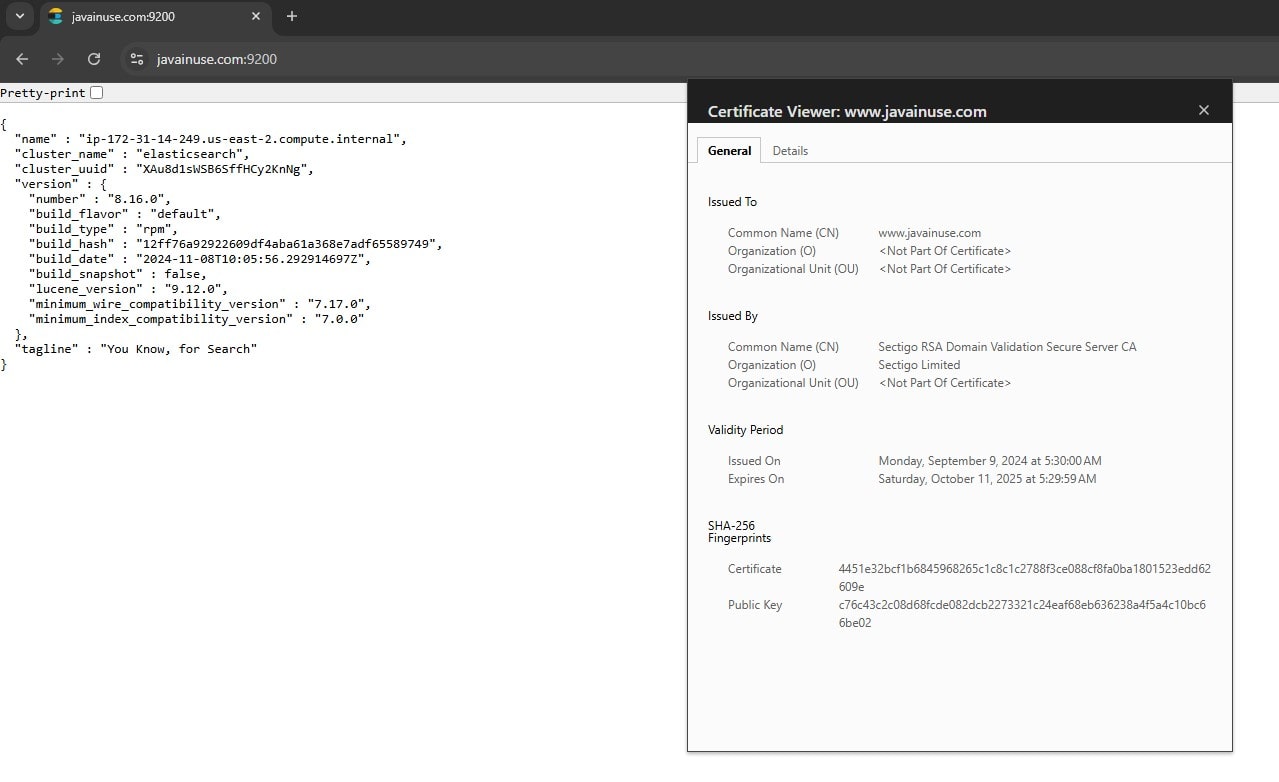Screen dimensions: 1279x782
Task: Click the Sectigo Limited organization value
Action: coord(919,365)
